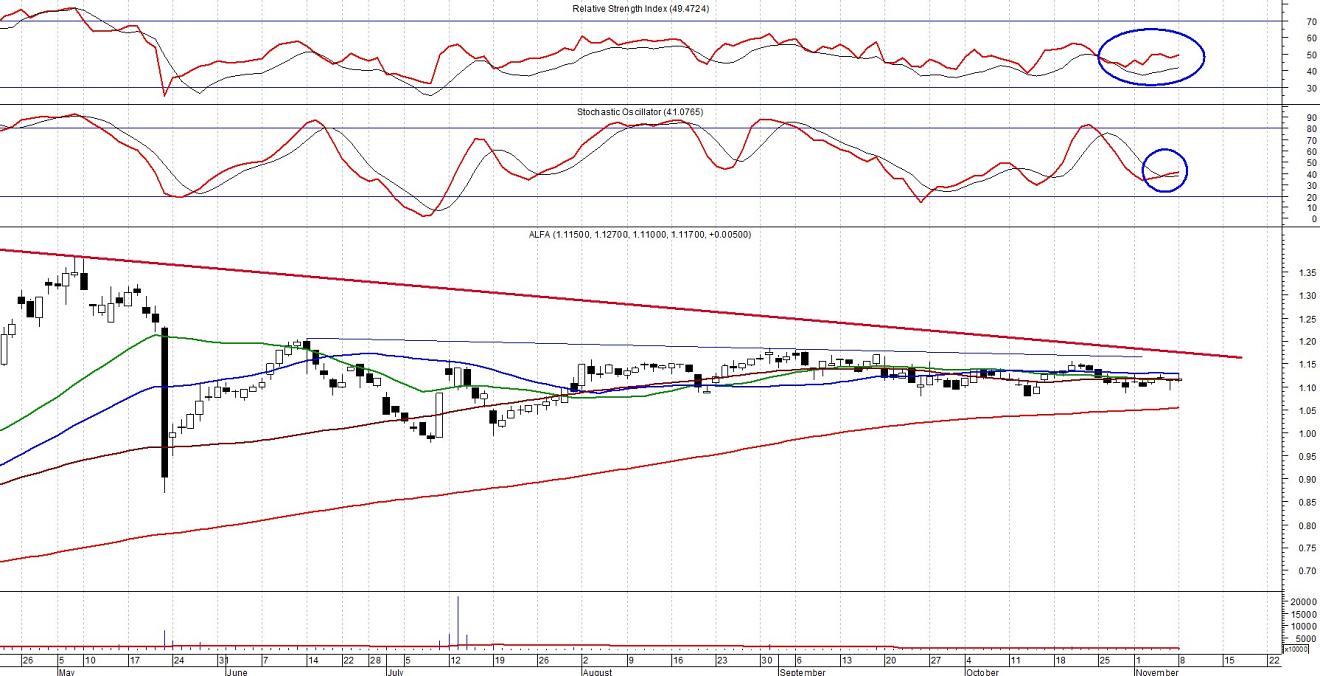Image resolution: width=1320 pixels, height=676 pixels.
Task: Select the red descending trendline
Action: point(640,303)
